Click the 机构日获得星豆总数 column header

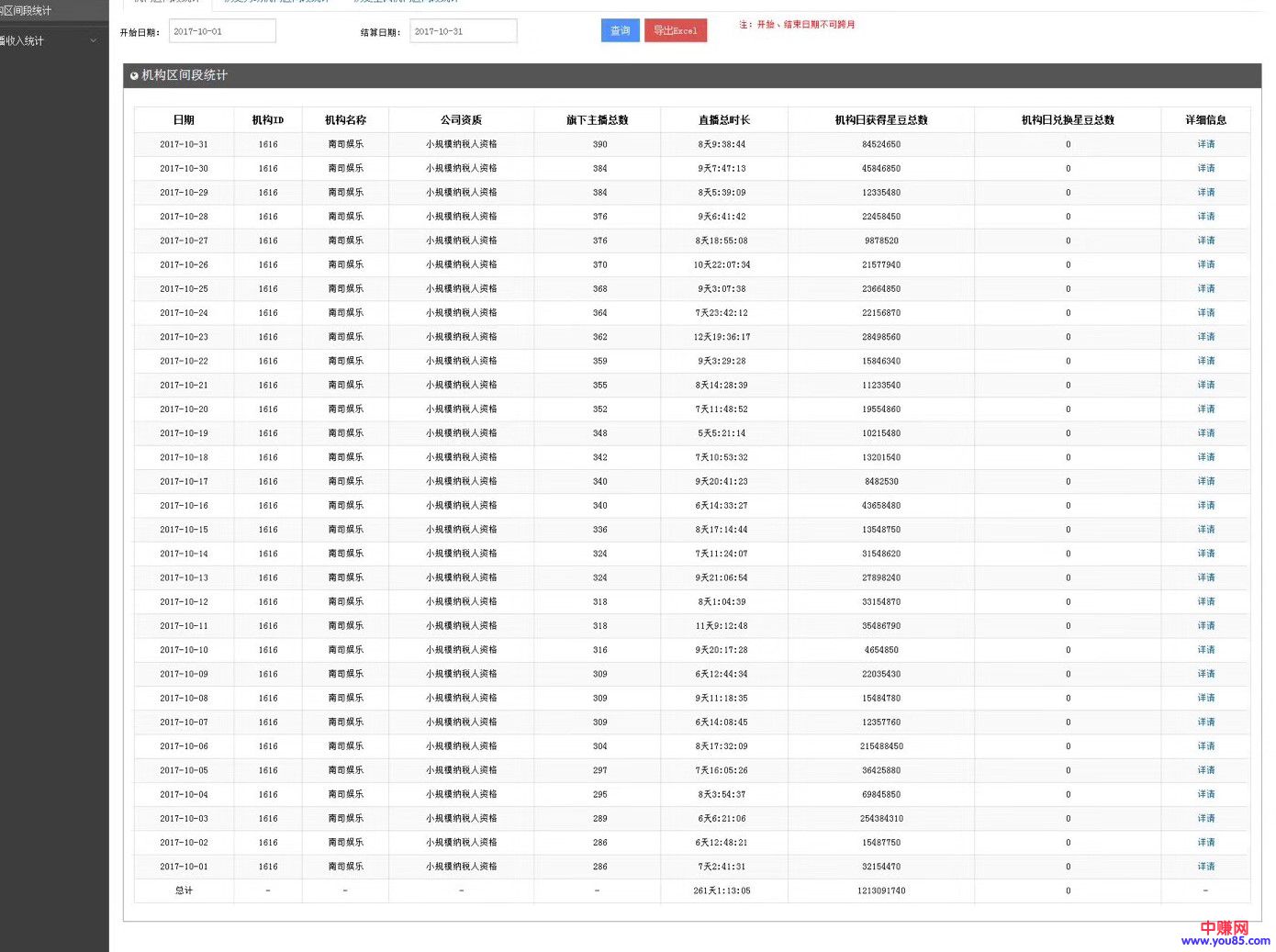point(880,120)
